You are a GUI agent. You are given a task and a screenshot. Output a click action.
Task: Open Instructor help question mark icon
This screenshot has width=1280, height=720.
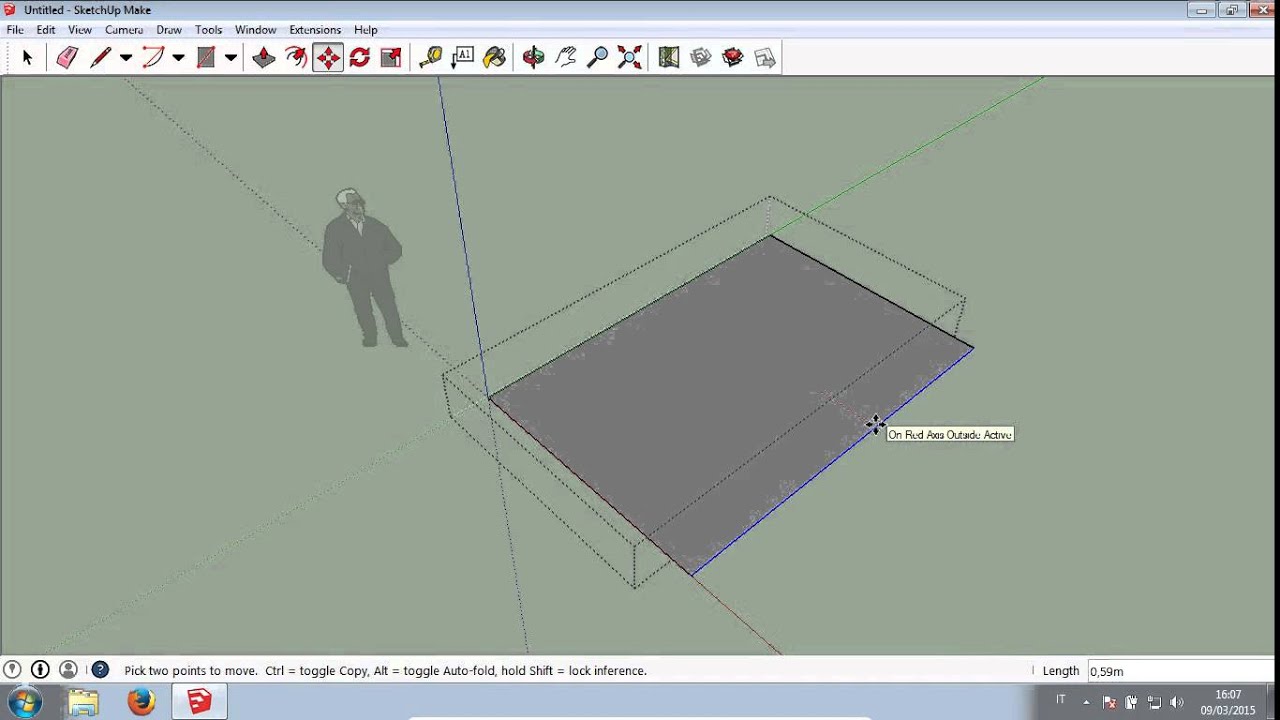[x=100, y=670]
